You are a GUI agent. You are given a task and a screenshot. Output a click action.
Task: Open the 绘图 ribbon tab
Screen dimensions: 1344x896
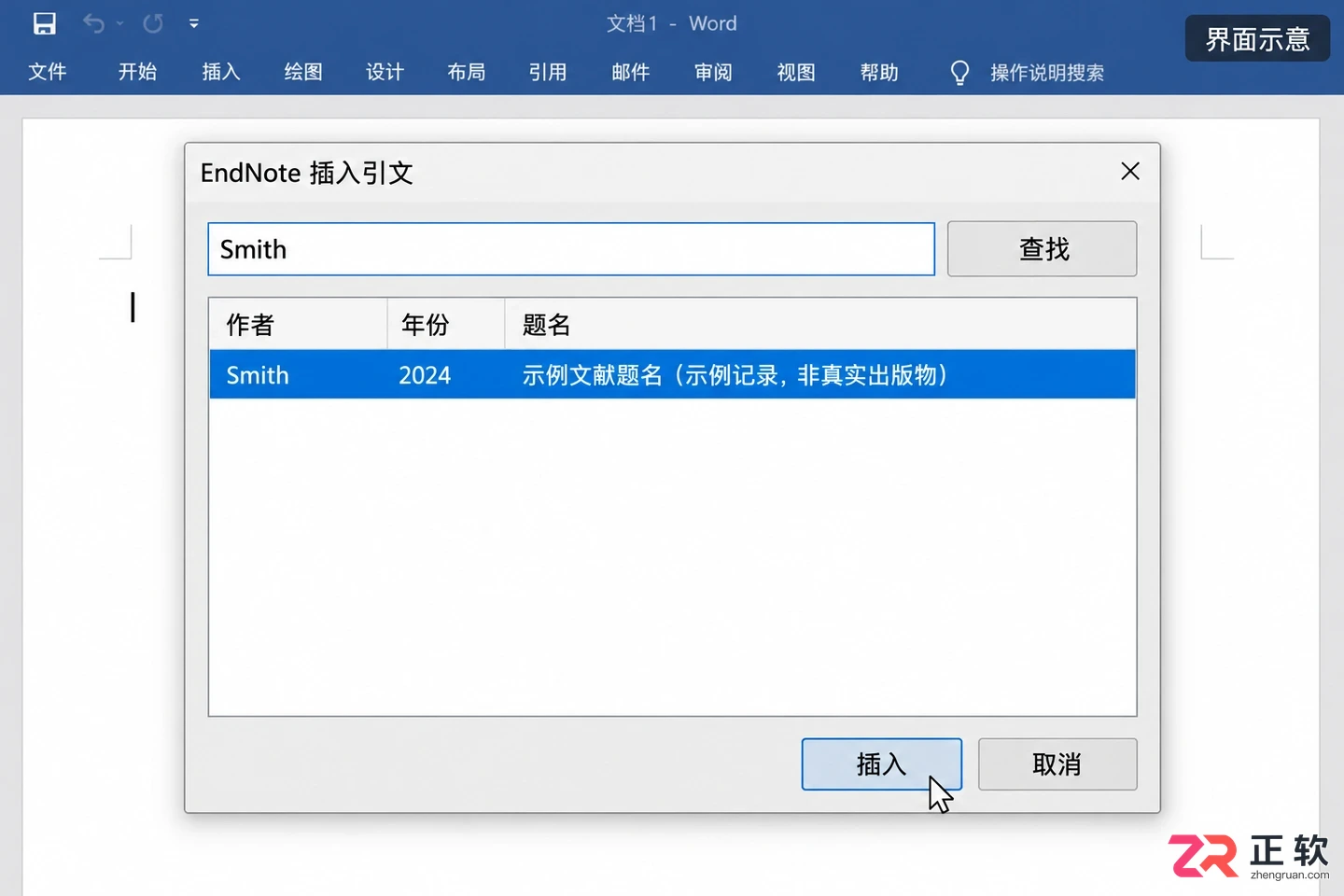point(303,73)
